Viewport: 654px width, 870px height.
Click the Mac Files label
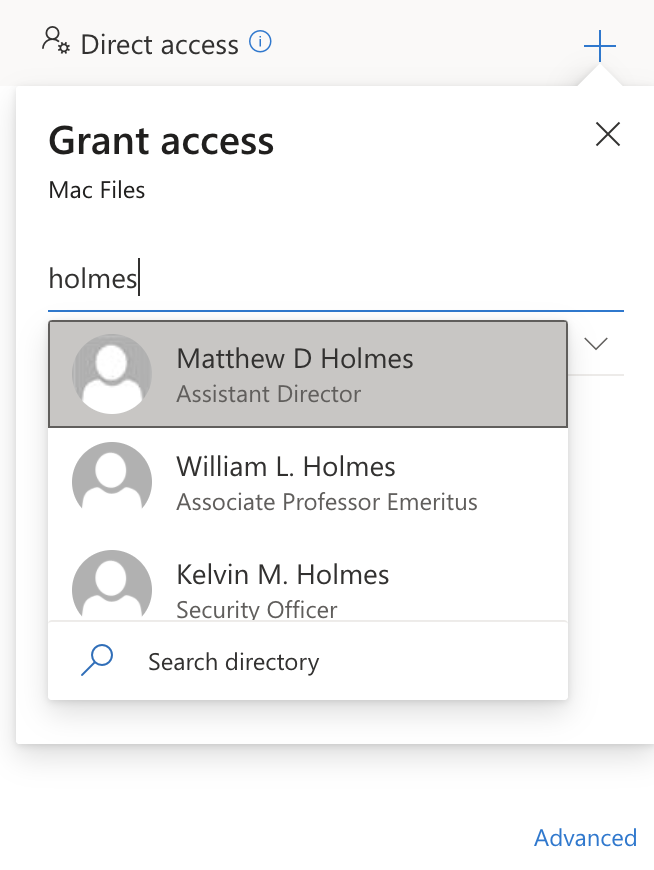97,190
